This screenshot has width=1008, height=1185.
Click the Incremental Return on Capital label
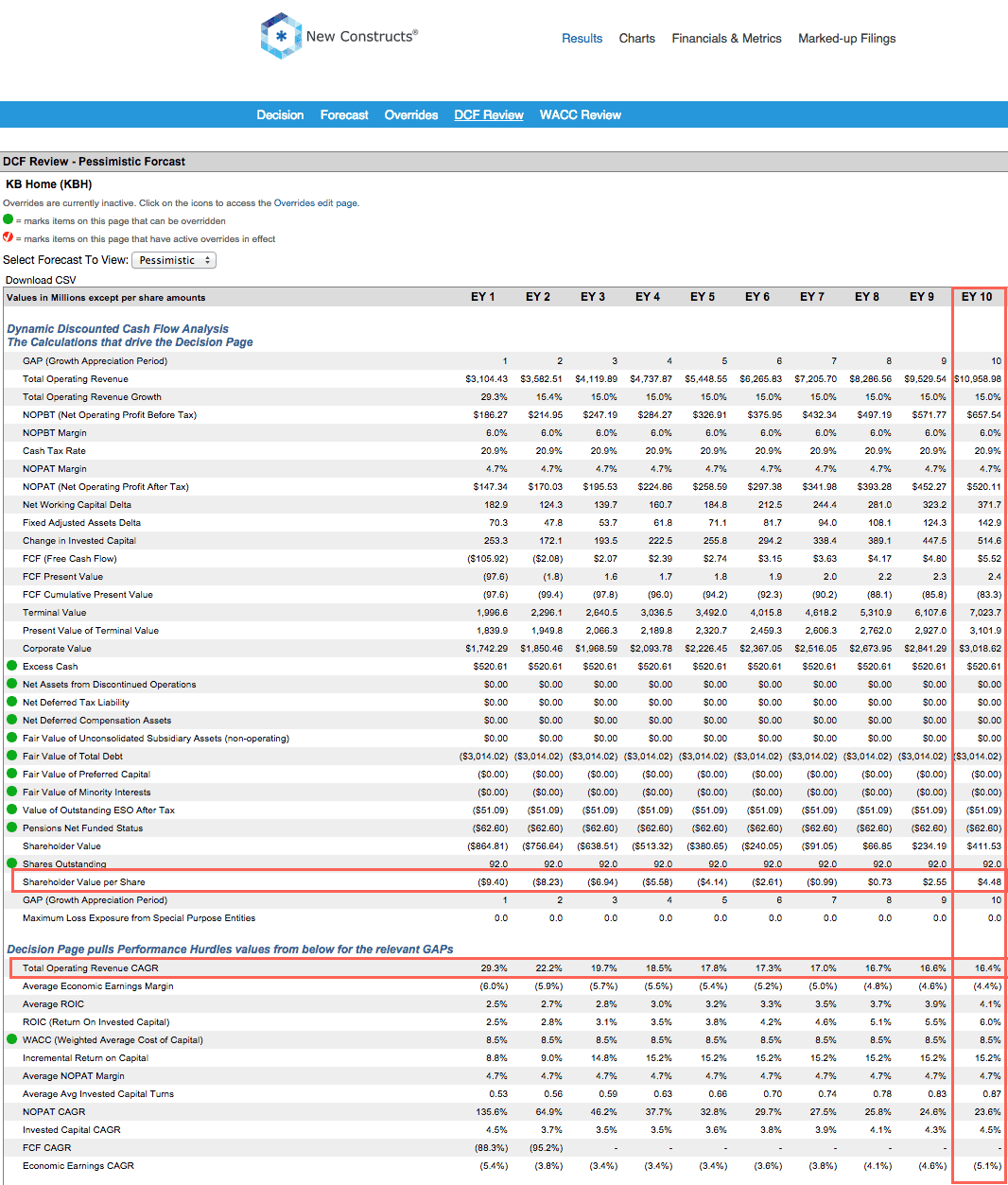click(85, 1058)
